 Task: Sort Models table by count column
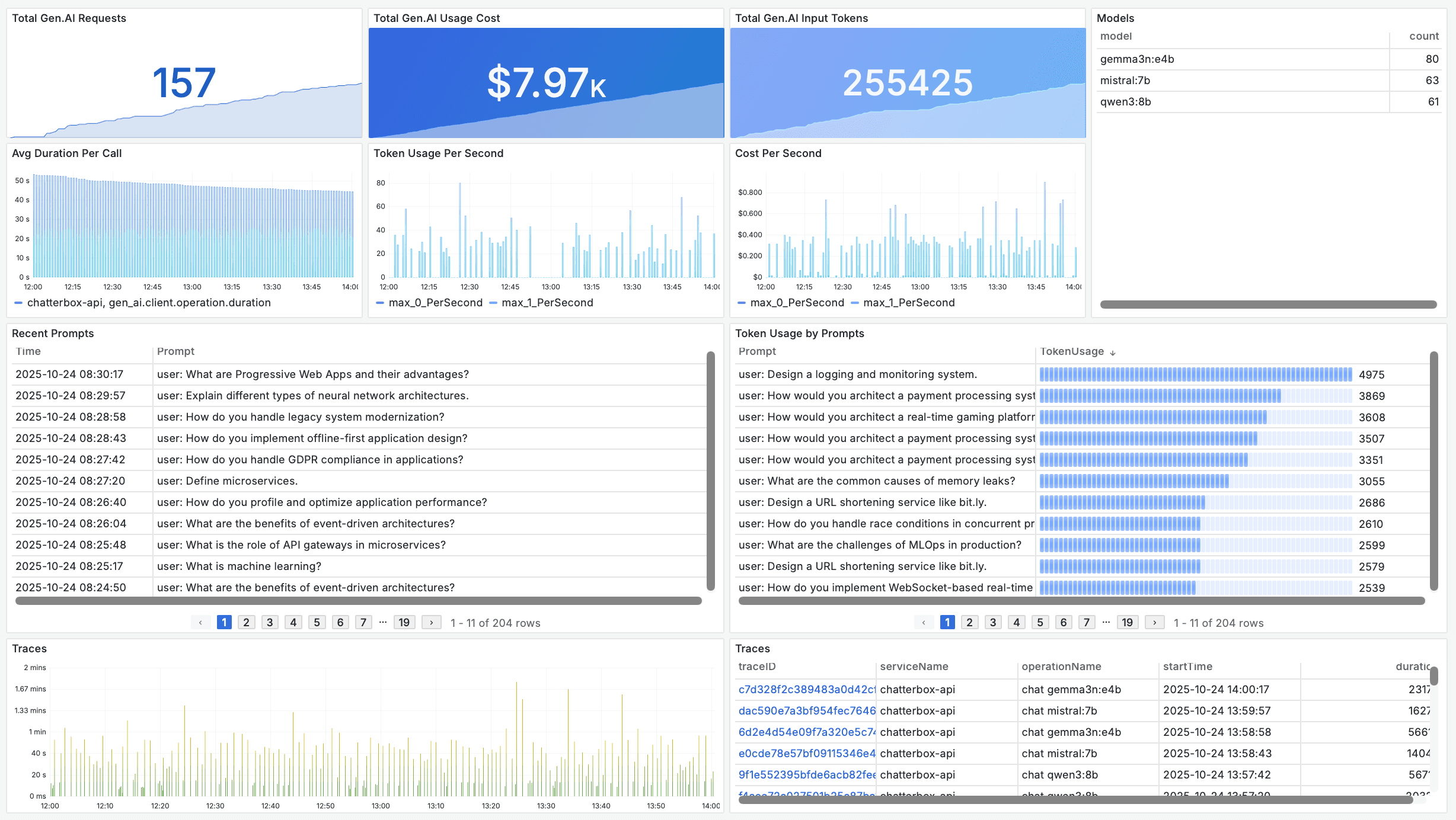pos(1423,36)
